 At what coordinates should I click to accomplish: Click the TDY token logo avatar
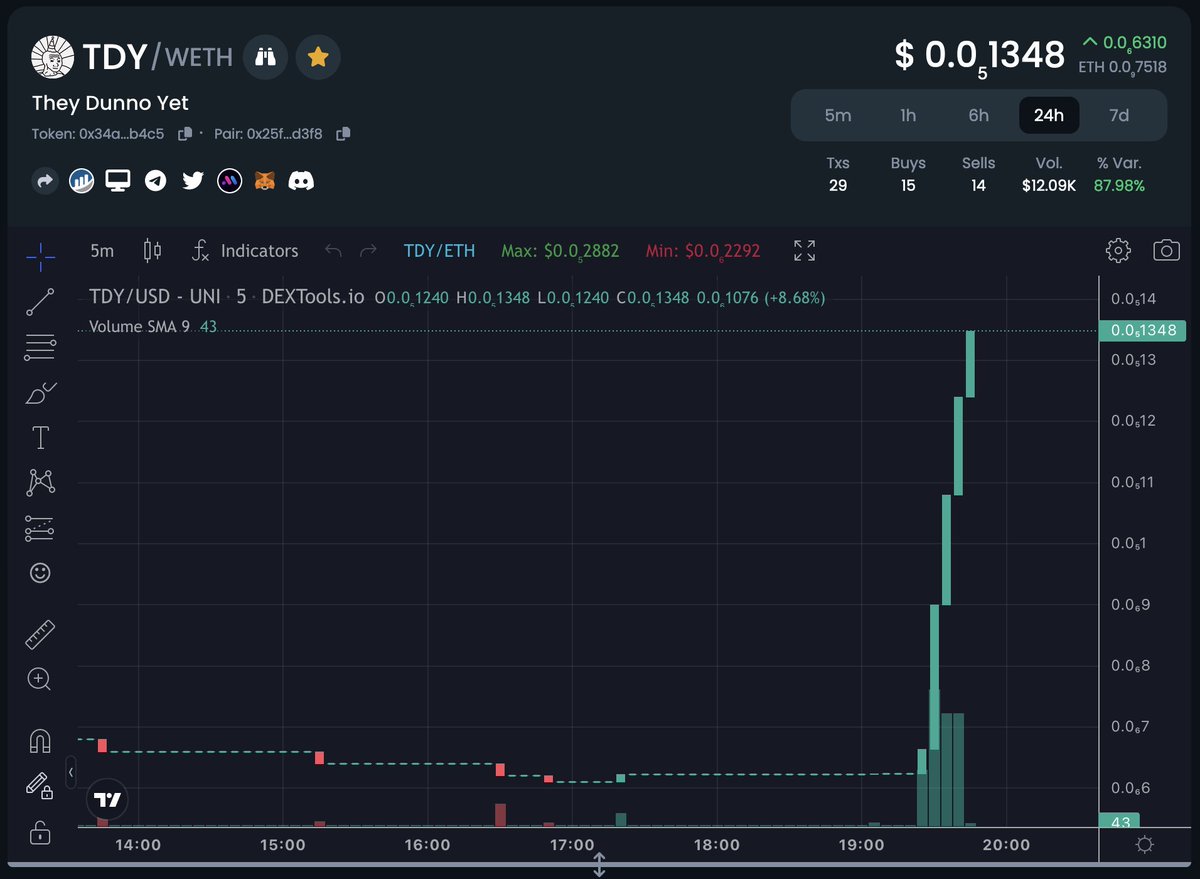(x=52, y=56)
